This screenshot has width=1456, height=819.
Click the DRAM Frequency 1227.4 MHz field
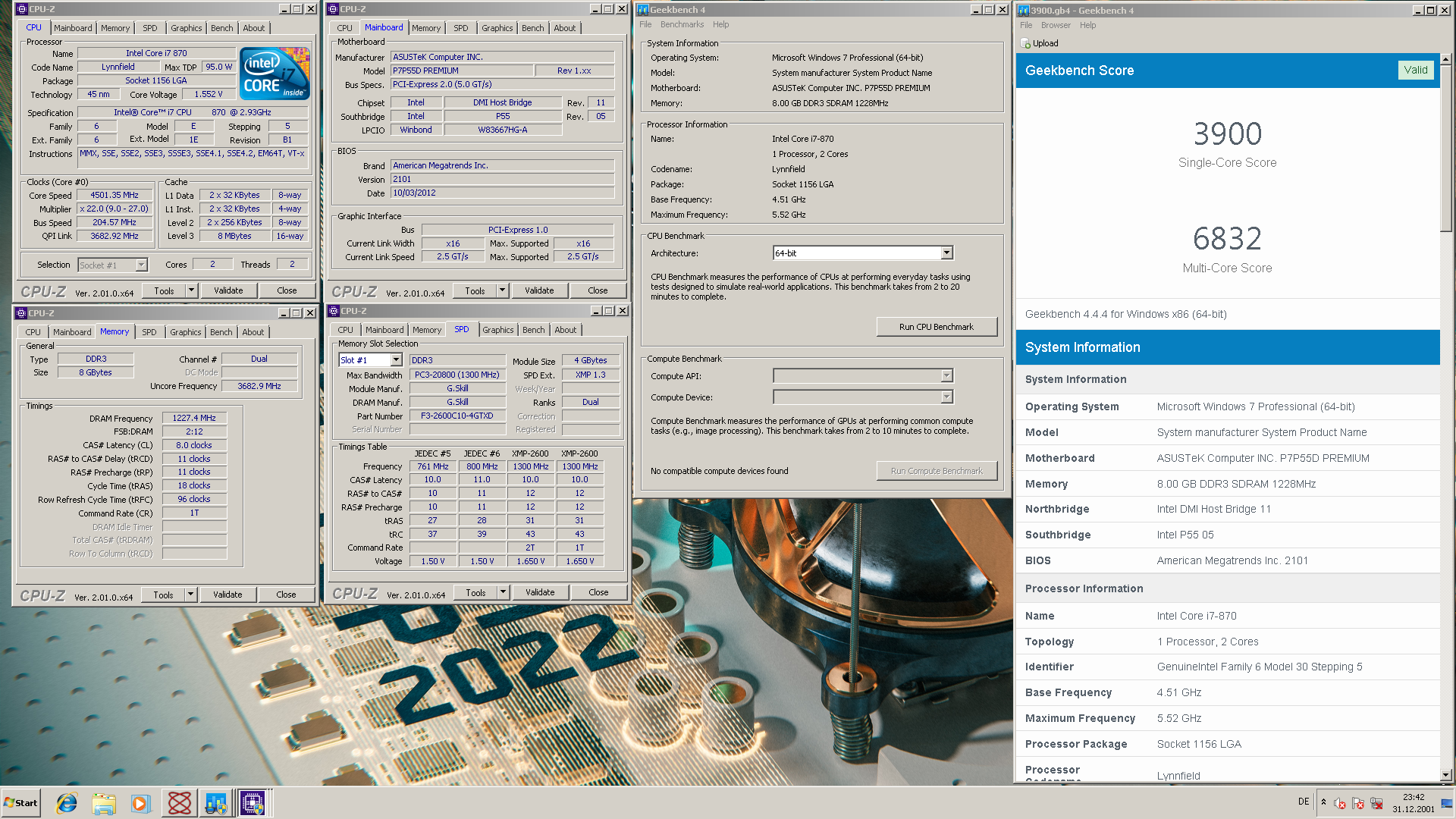tap(194, 418)
